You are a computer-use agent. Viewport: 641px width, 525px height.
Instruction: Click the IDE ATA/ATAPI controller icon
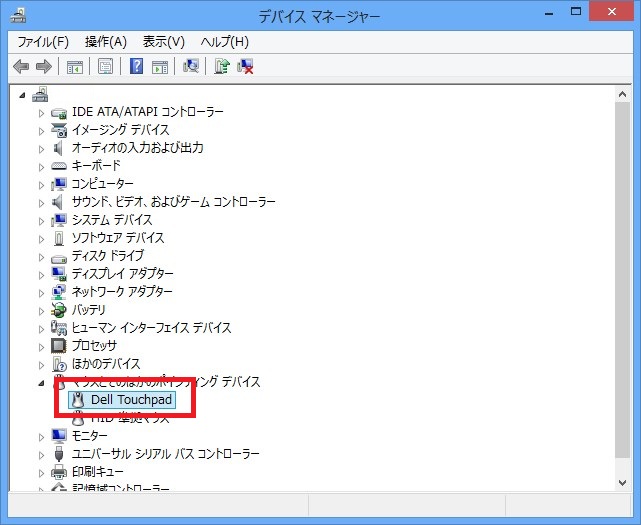point(59,112)
